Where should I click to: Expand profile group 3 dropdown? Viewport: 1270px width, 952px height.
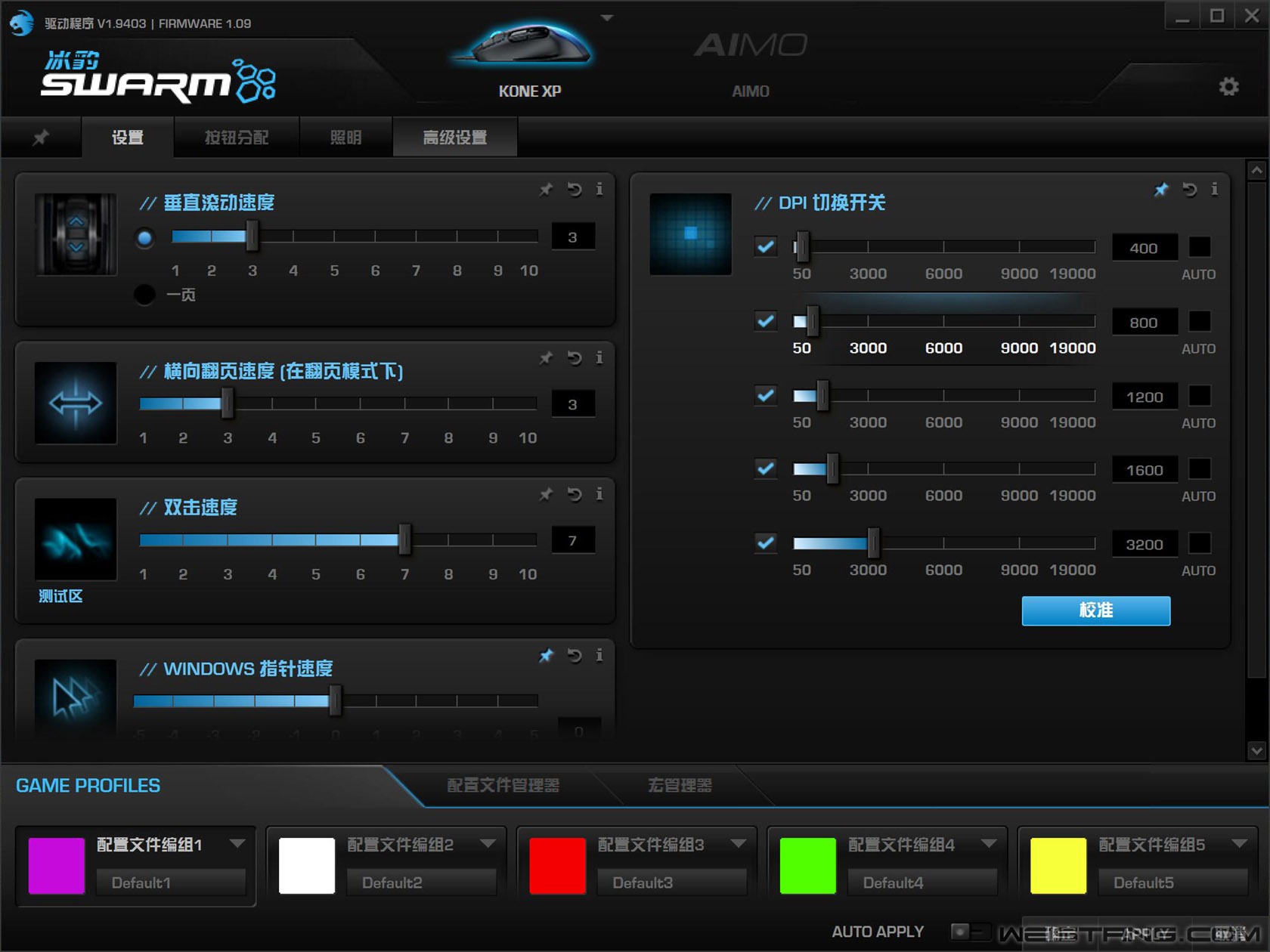tap(739, 843)
